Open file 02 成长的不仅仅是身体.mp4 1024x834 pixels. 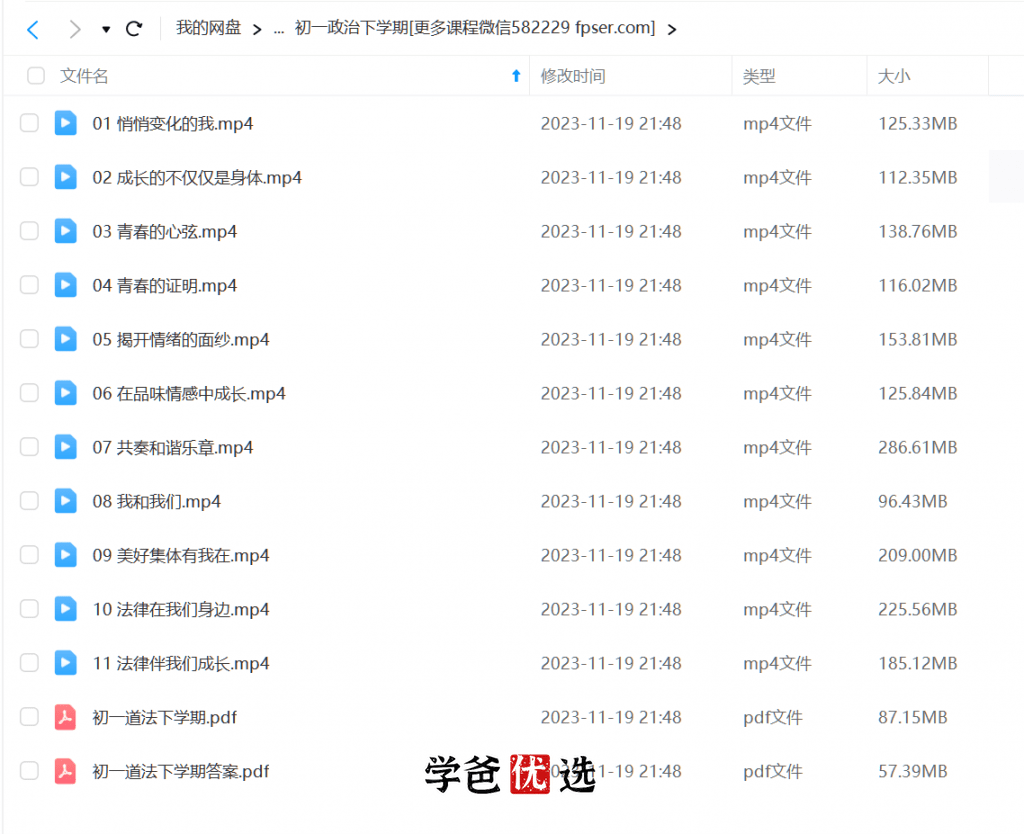(197, 178)
